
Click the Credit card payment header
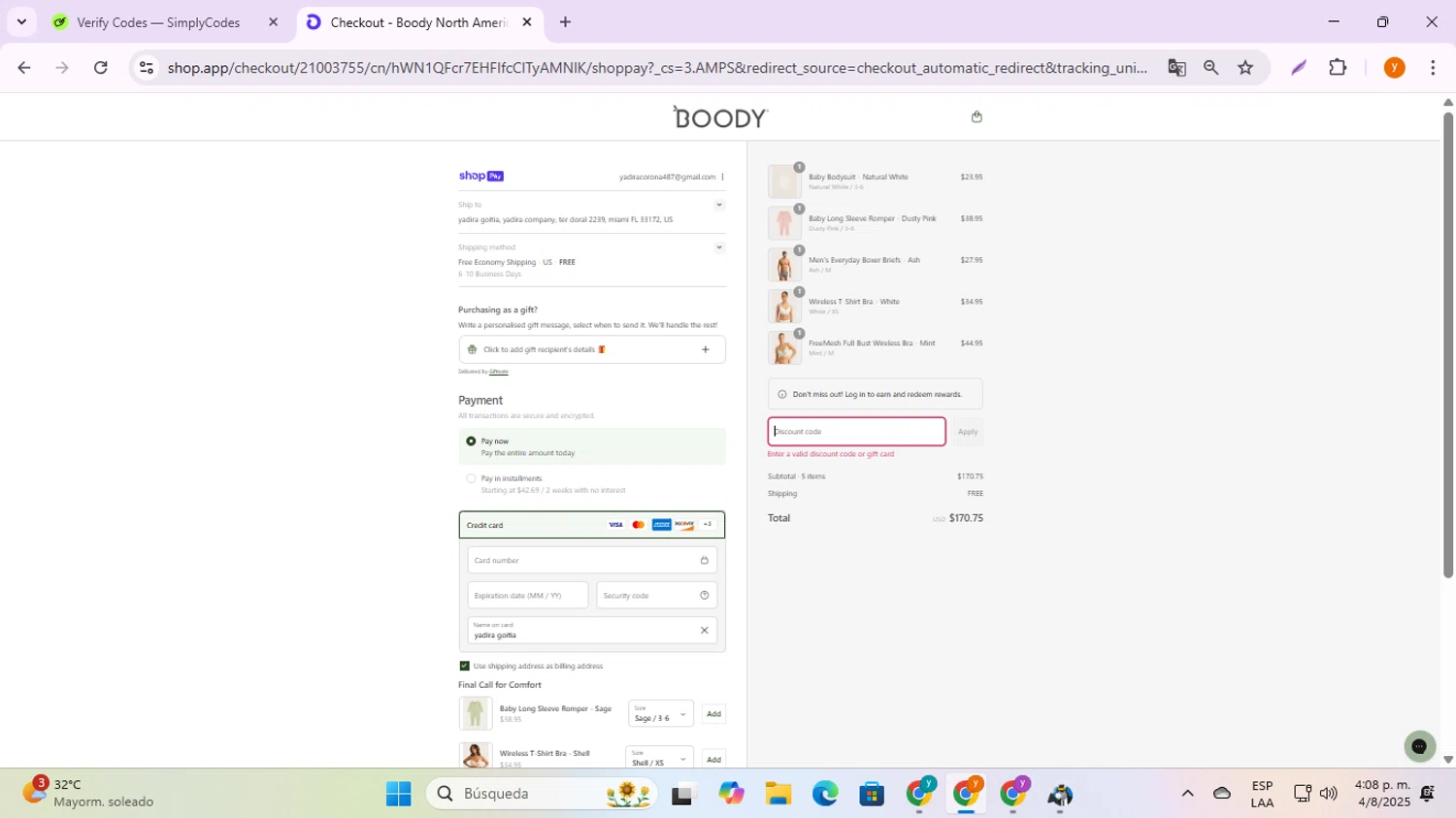click(x=592, y=525)
